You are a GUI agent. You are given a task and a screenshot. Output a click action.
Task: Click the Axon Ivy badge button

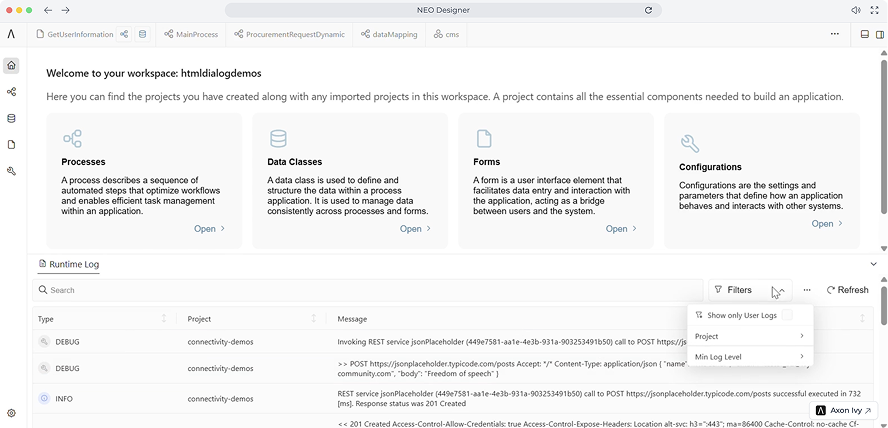point(843,410)
